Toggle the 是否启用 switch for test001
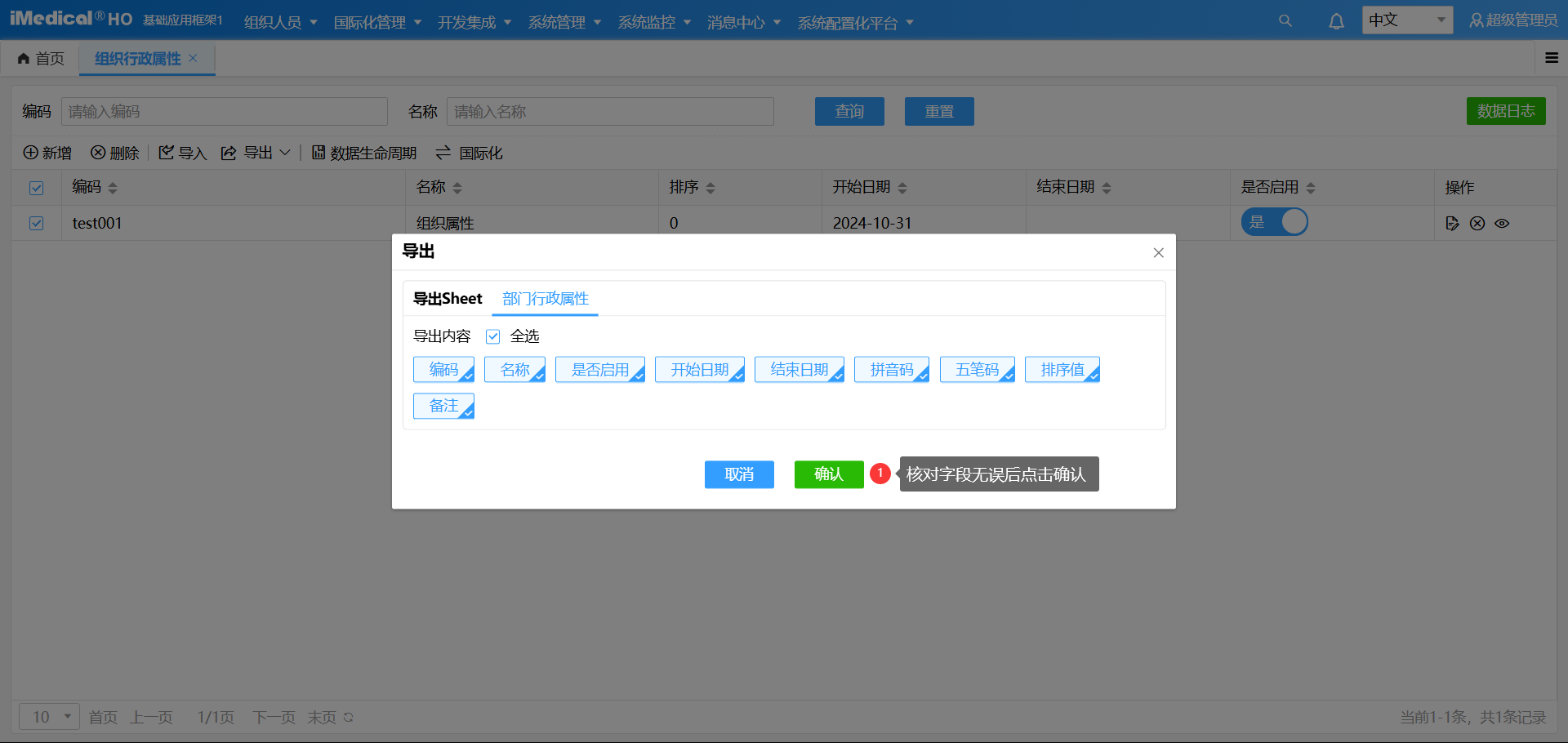Viewport: 1568px width, 743px height. coord(1274,222)
